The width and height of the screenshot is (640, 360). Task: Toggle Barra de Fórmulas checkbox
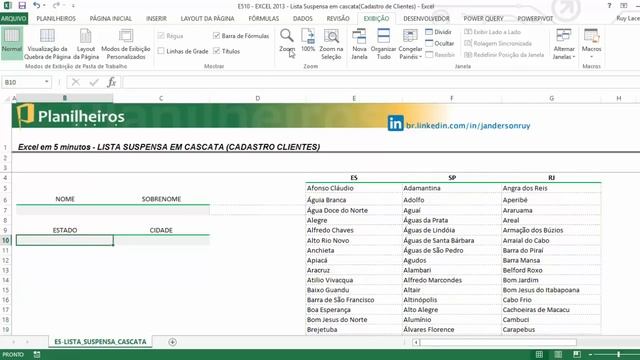click(x=216, y=36)
